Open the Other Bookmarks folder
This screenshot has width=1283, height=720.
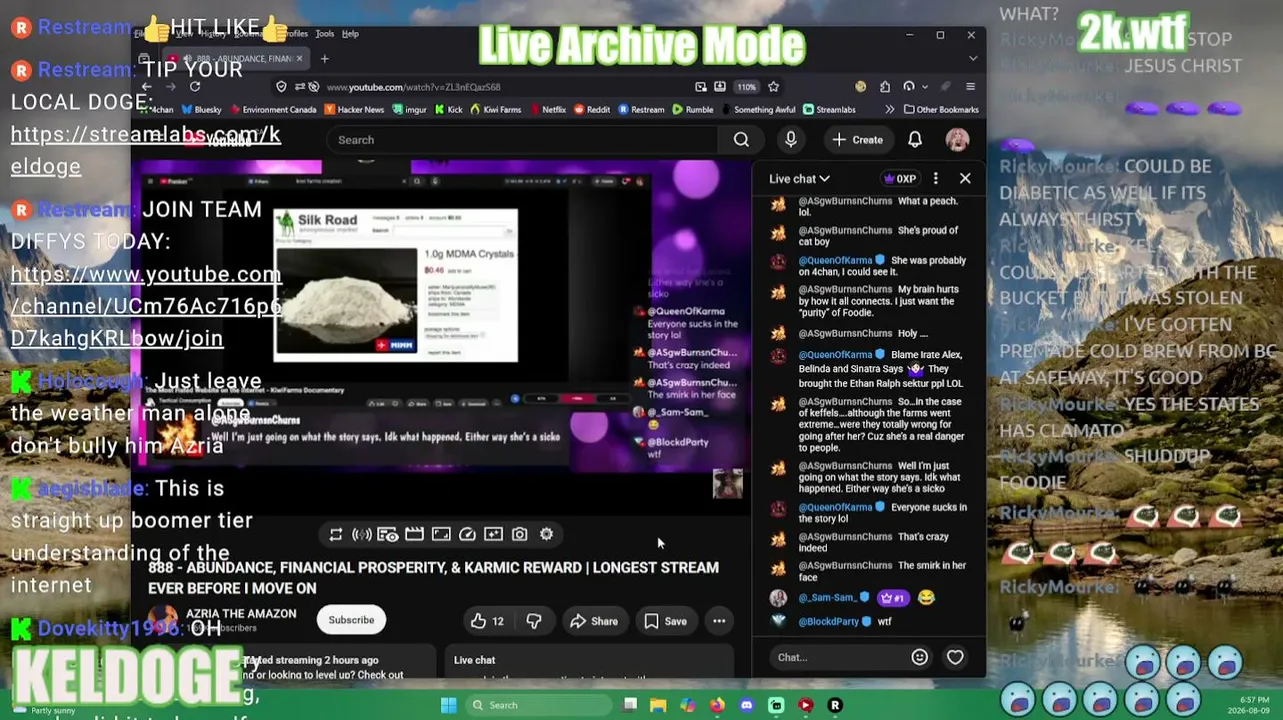click(x=941, y=110)
